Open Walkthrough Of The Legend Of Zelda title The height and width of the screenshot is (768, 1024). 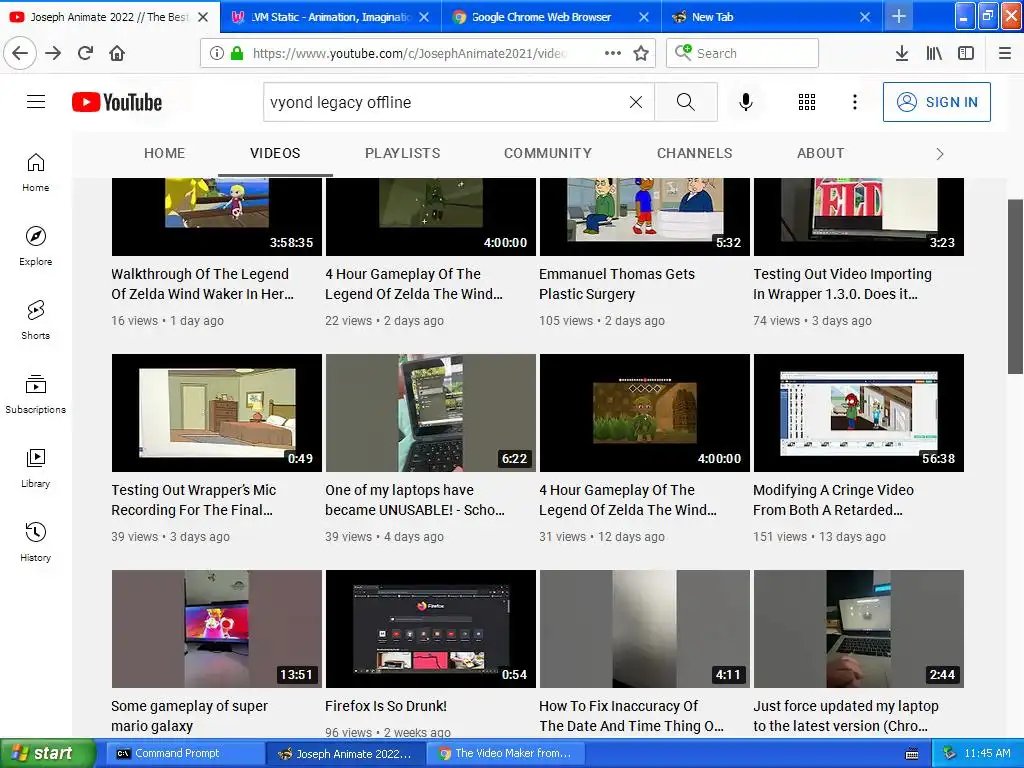pyautogui.click(x=202, y=284)
